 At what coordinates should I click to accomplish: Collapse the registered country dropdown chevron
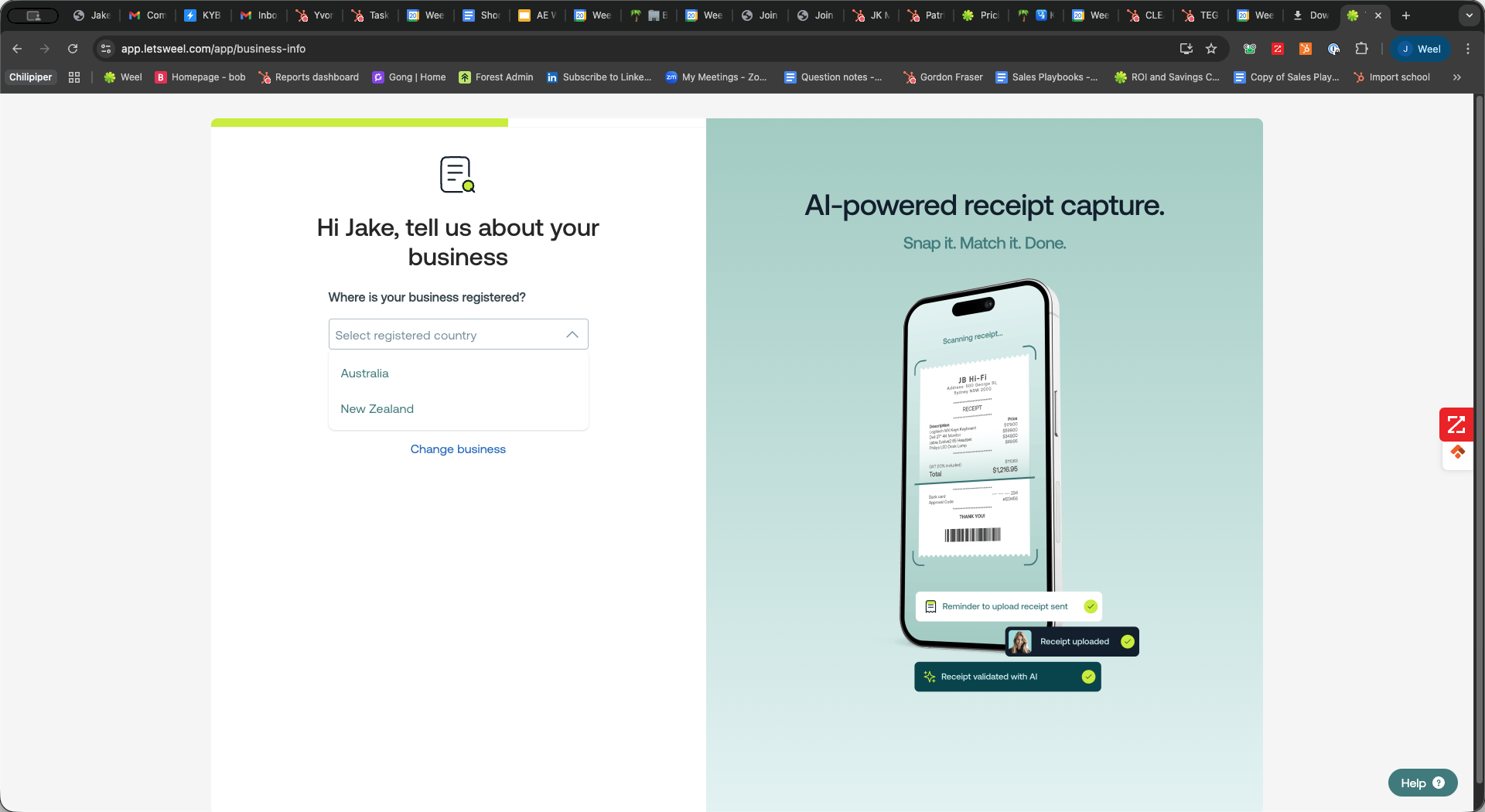coord(572,335)
